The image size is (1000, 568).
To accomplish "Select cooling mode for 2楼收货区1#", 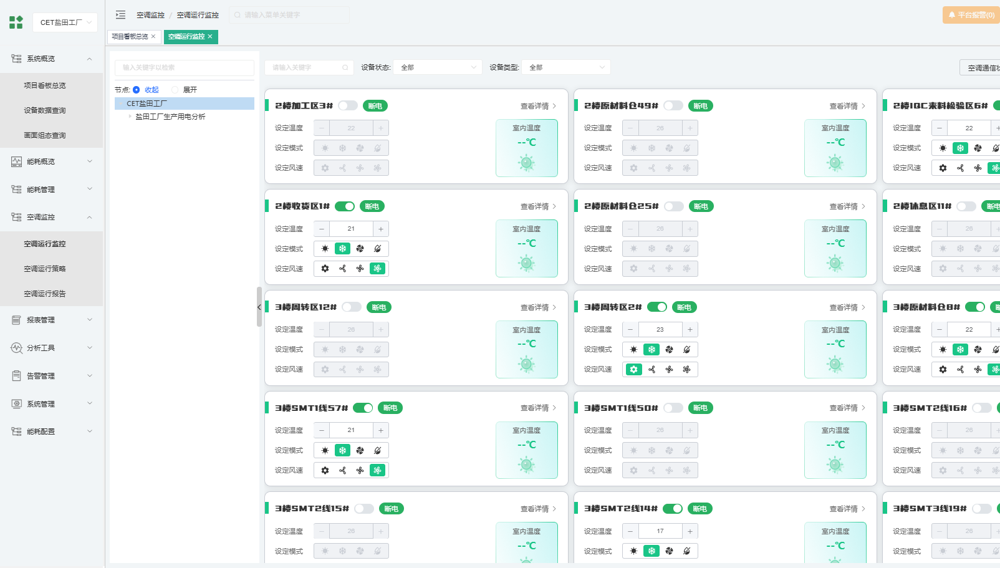I will pyautogui.click(x=342, y=249).
